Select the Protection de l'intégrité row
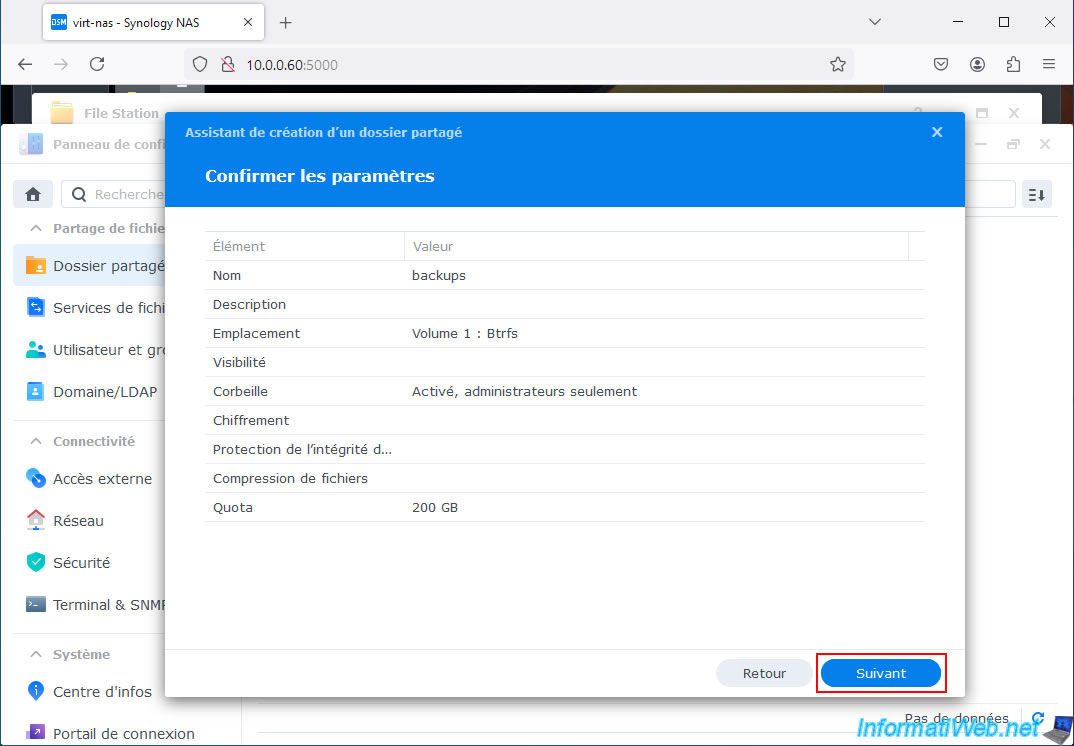This screenshot has height=746, width=1074. 564,449
